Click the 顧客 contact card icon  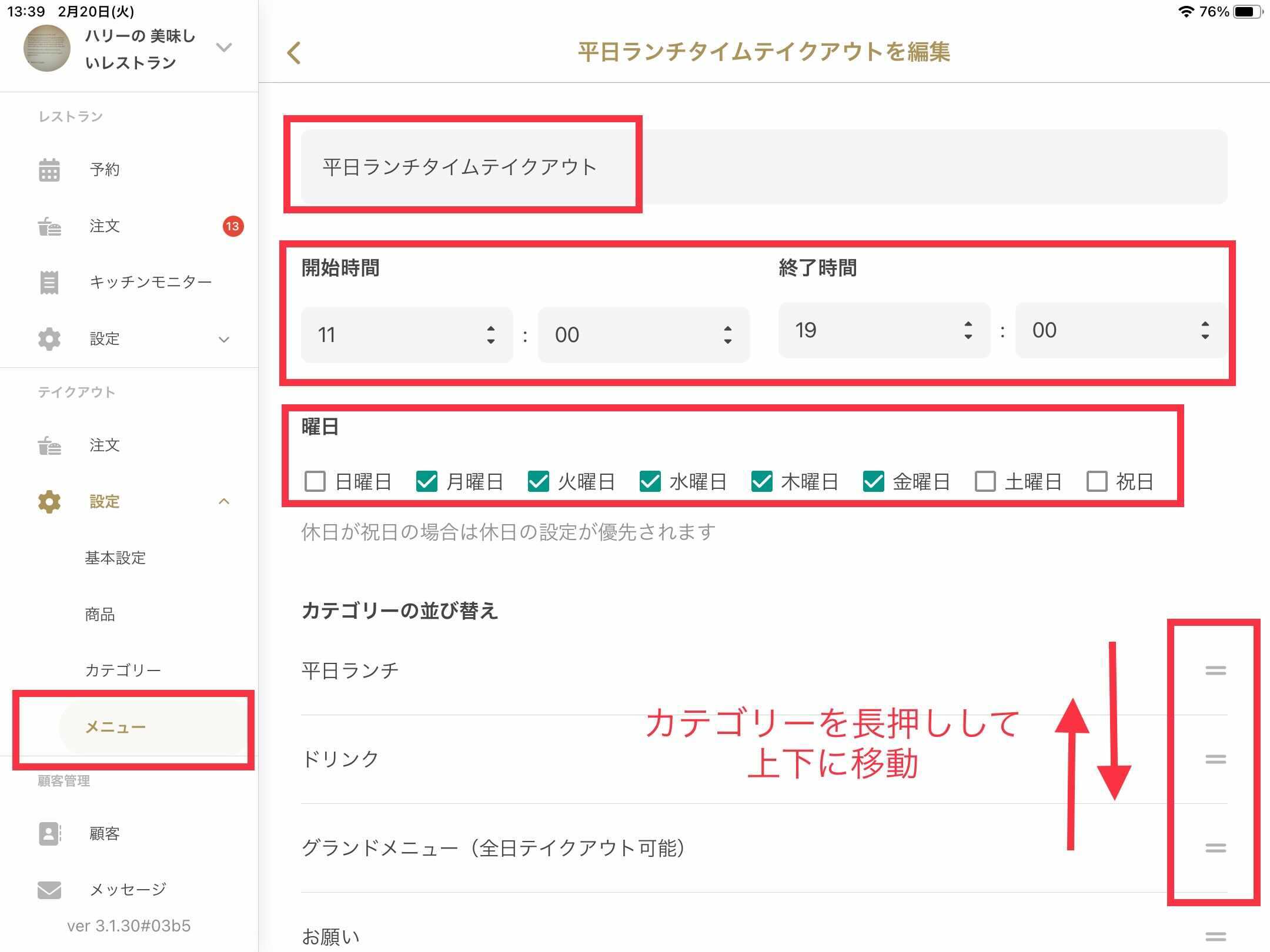point(49,833)
